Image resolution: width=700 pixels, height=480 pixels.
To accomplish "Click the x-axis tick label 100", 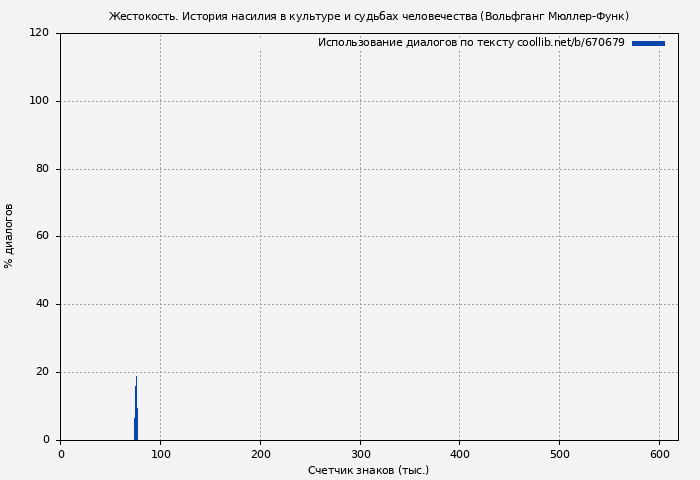I will tap(160, 454).
